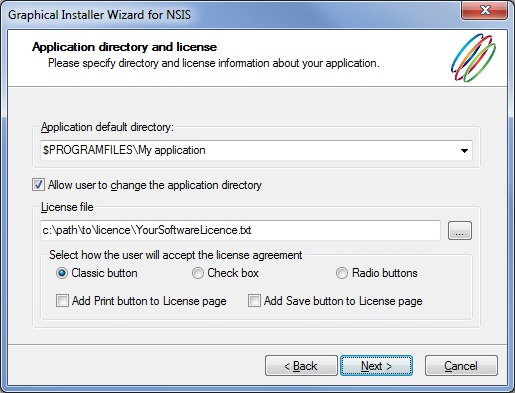The image size is (515, 393).
Task: Select the Radio buttons option
Action: (342, 273)
